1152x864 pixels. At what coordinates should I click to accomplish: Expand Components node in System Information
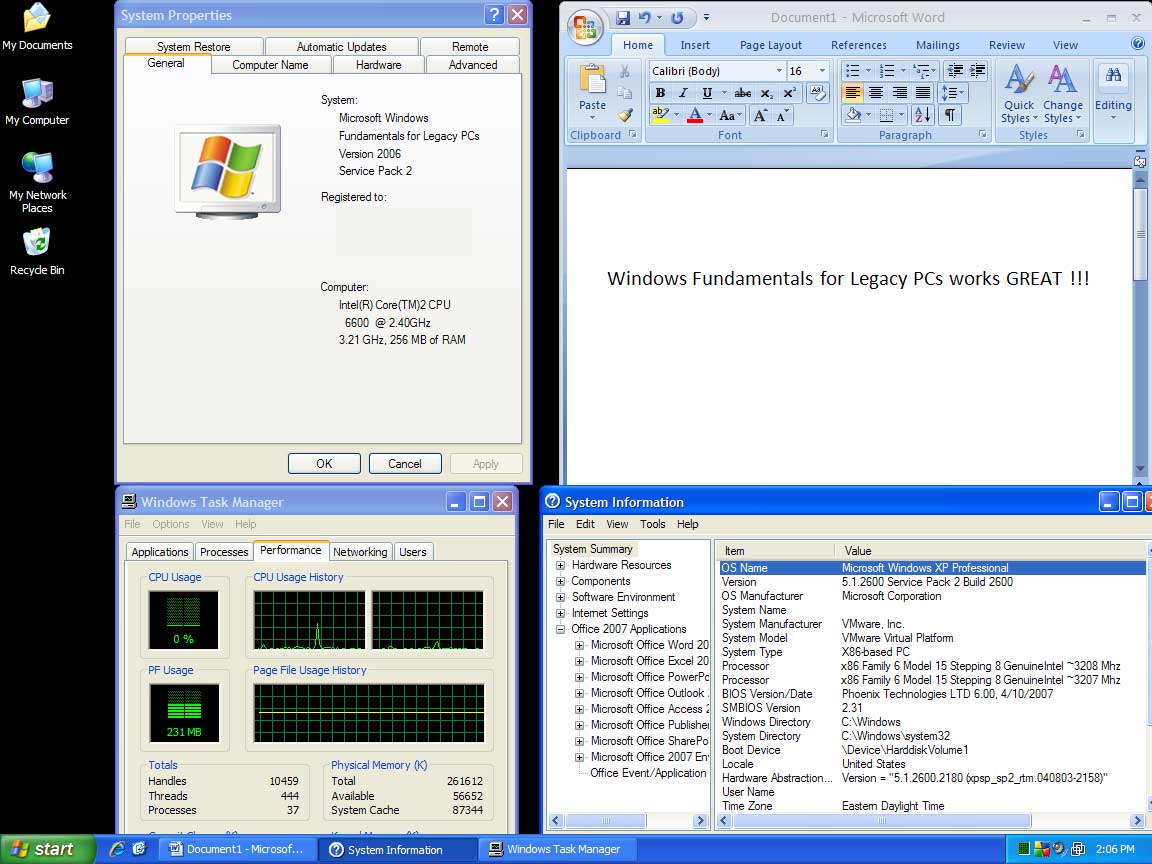pos(561,581)
